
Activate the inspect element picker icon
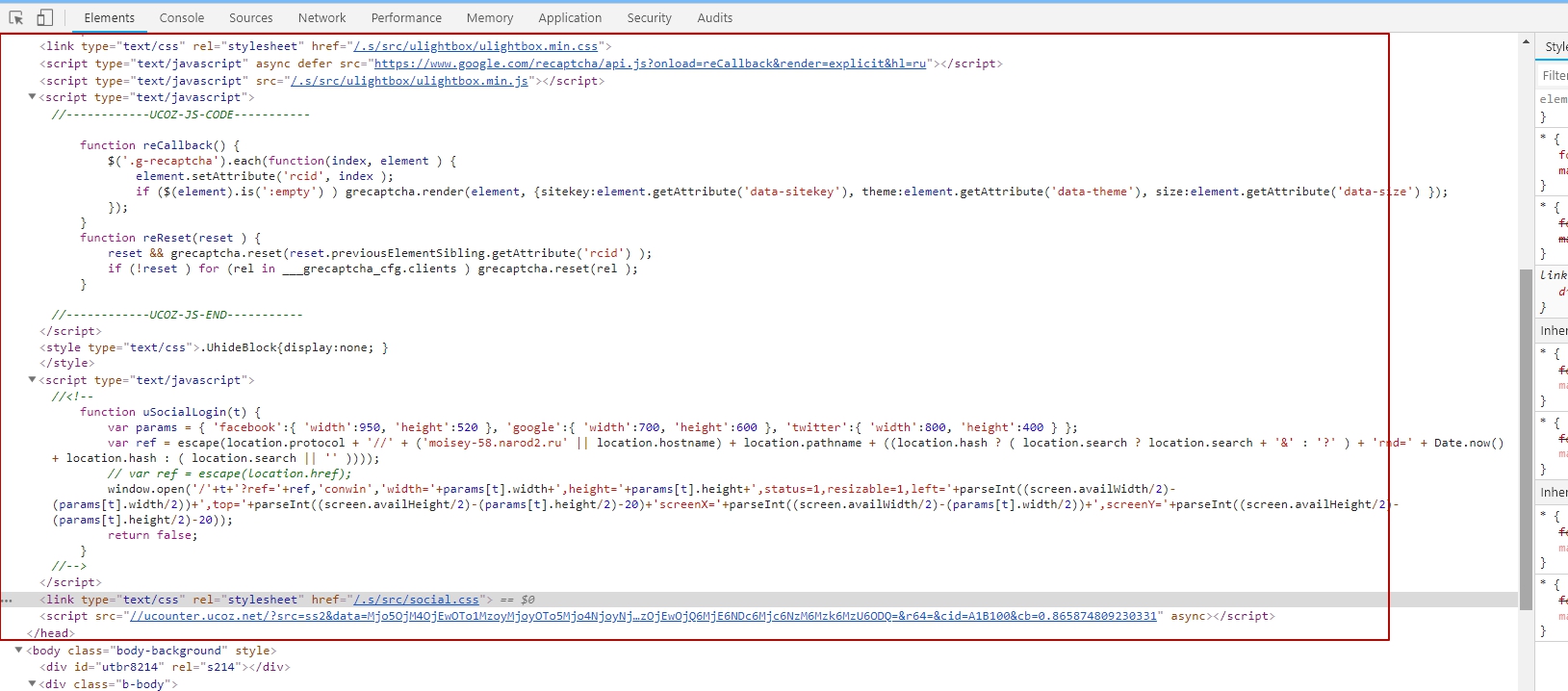(16, 17)
